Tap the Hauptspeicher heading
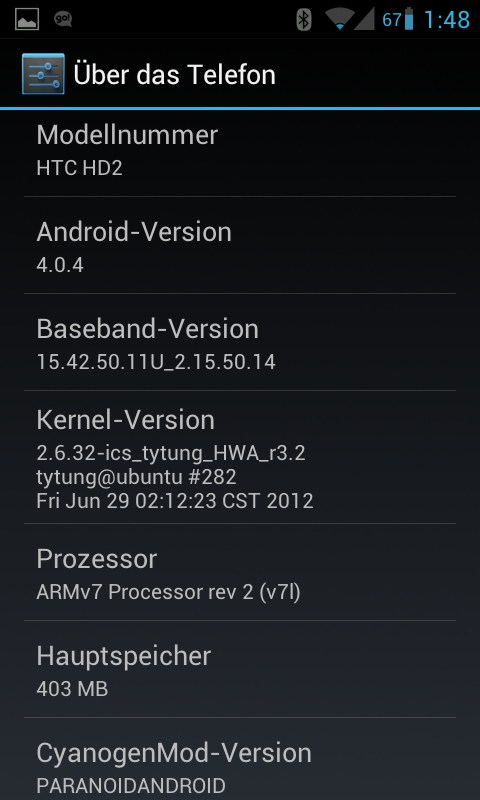The image size is (480, 800). click(123, 656)
